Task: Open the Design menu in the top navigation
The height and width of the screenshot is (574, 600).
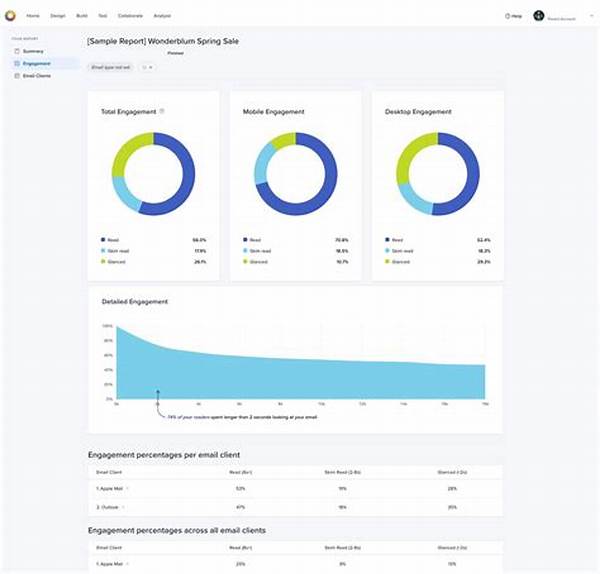Action: pyautogui.click(x=58, y=16)
